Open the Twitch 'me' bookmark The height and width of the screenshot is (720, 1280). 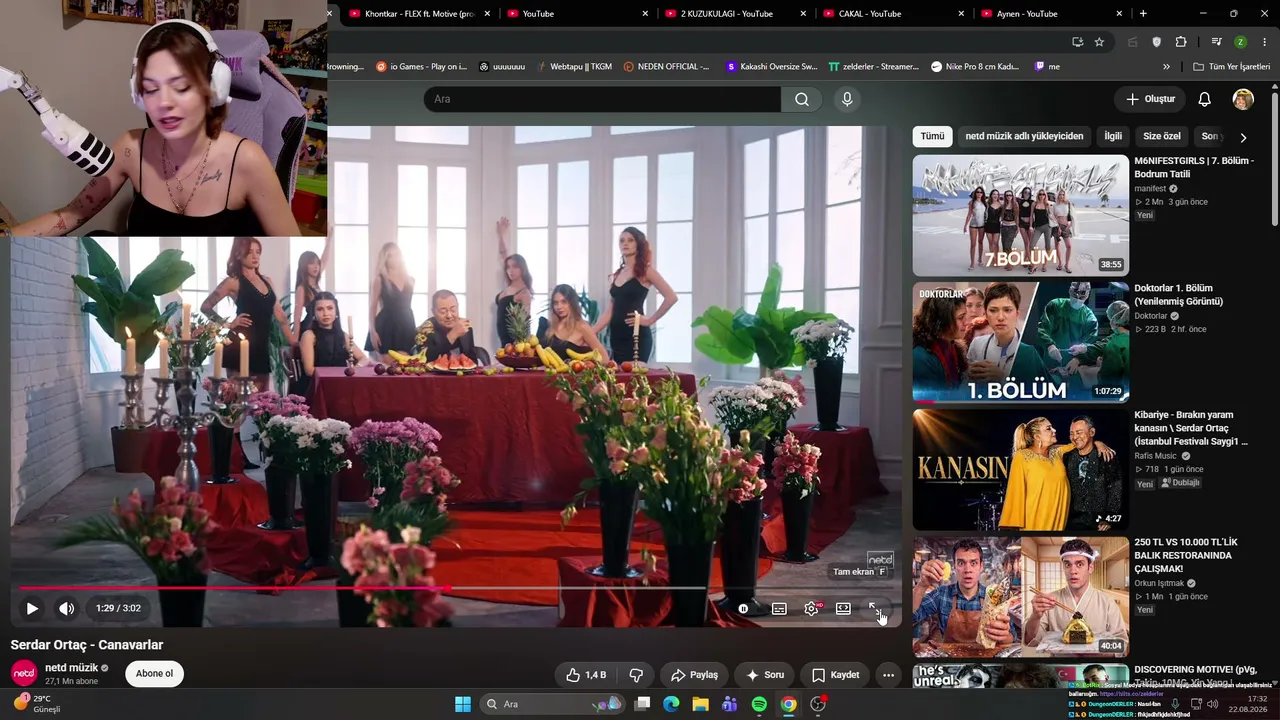(x=1047, y=67)
